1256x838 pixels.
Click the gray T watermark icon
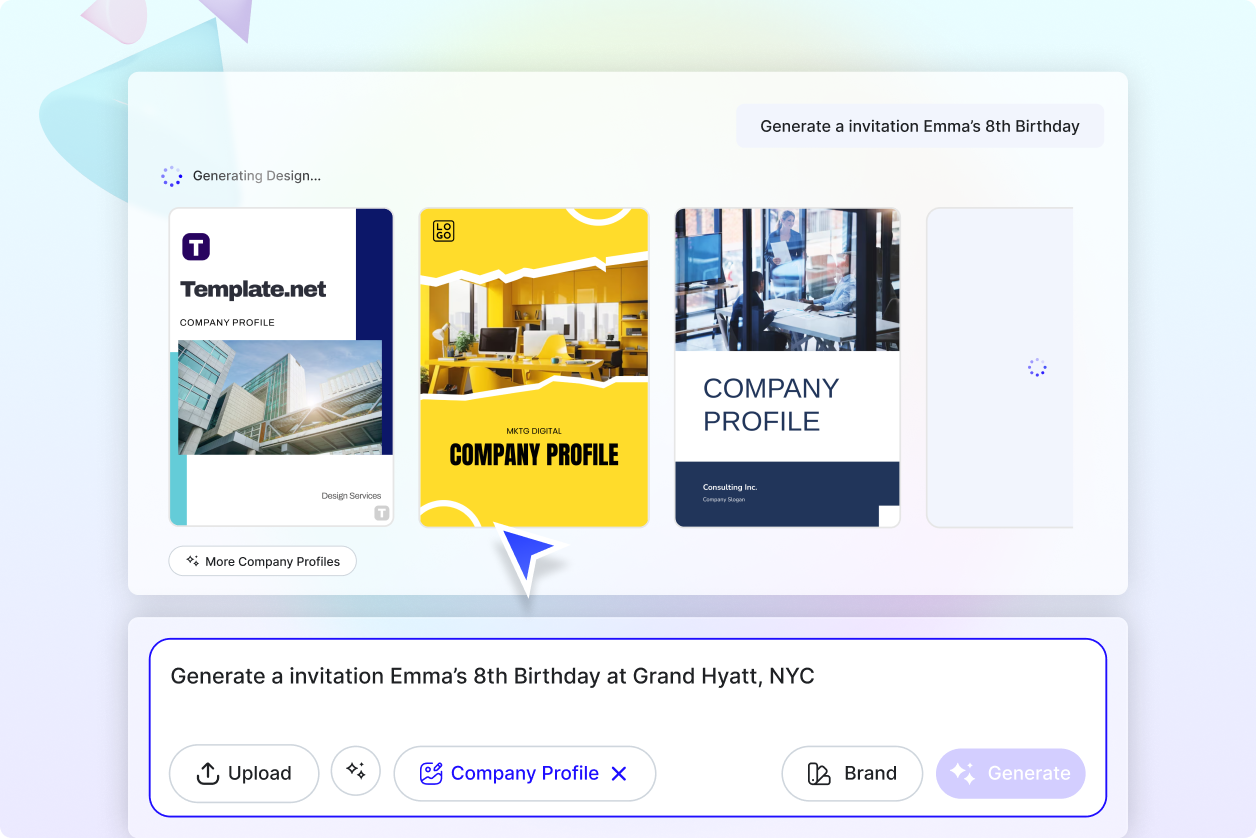click(x=381, y=513)
